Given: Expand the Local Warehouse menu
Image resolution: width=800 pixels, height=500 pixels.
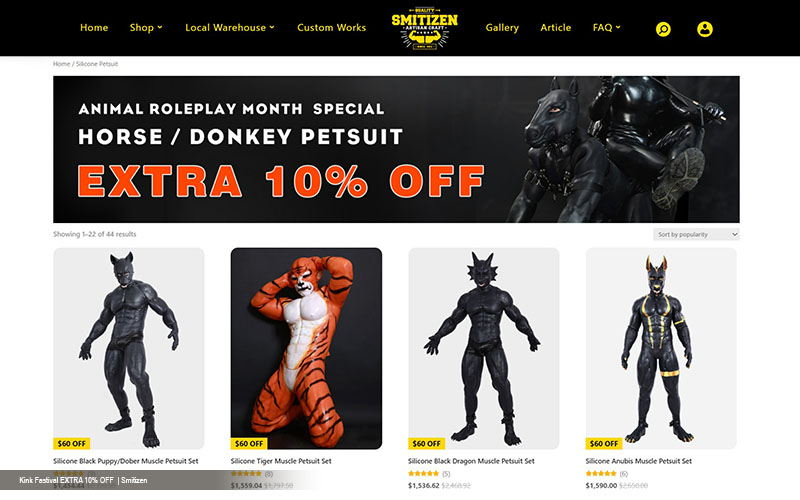Looking at the screenshot, I should pyautogui.click(x=230, y=28).
